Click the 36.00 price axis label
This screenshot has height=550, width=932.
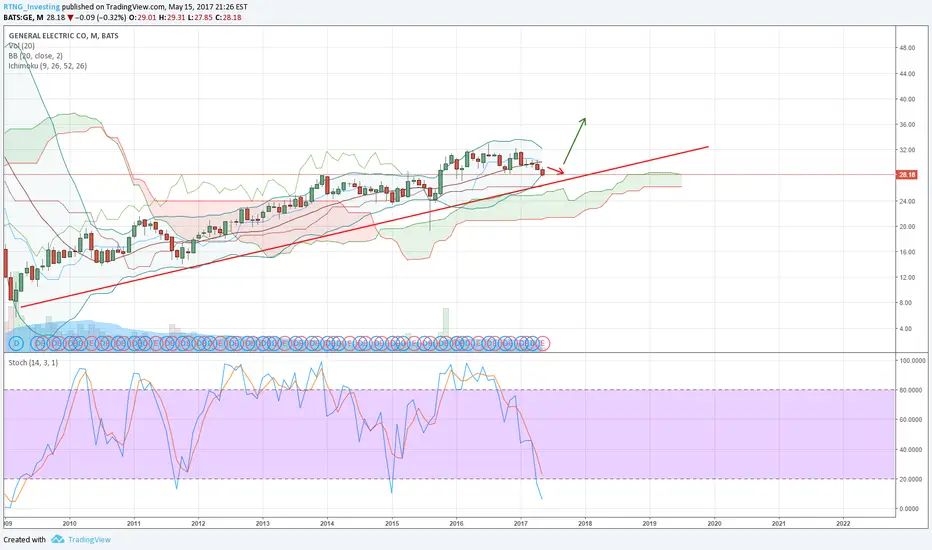(907, 125)
